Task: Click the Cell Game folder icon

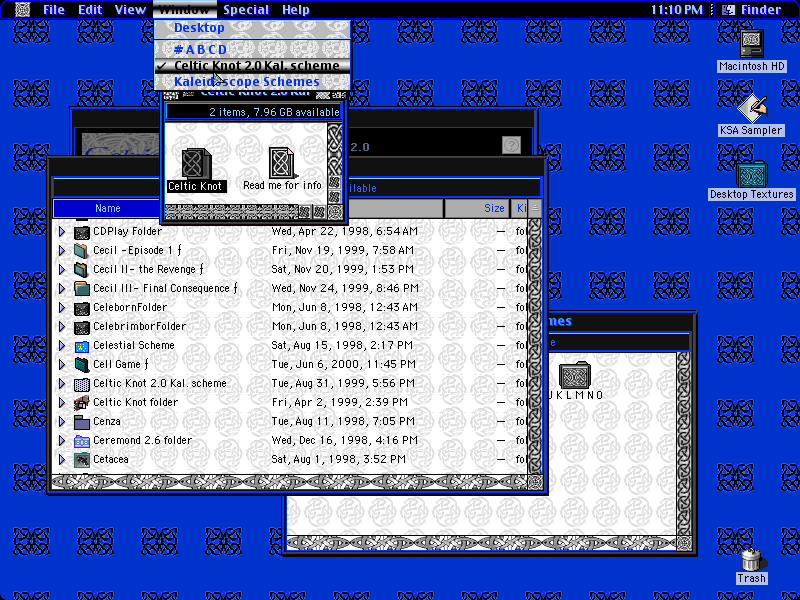Action: click(82, 365)
